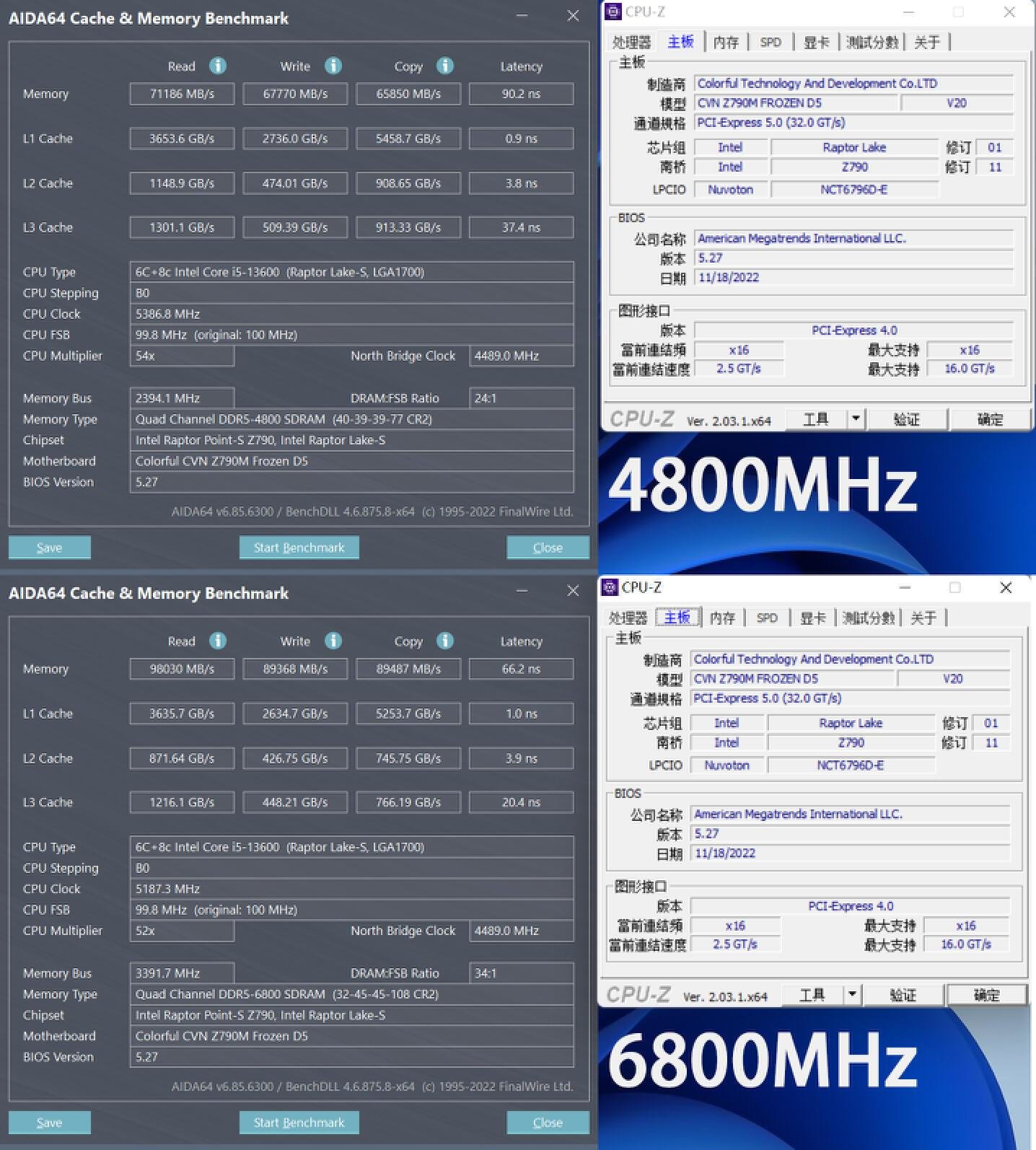Viewport: 1036px width, 1150px height.
Task: Open the 内存 tab in the lower CPU-Z window
Action: (722, 618)
